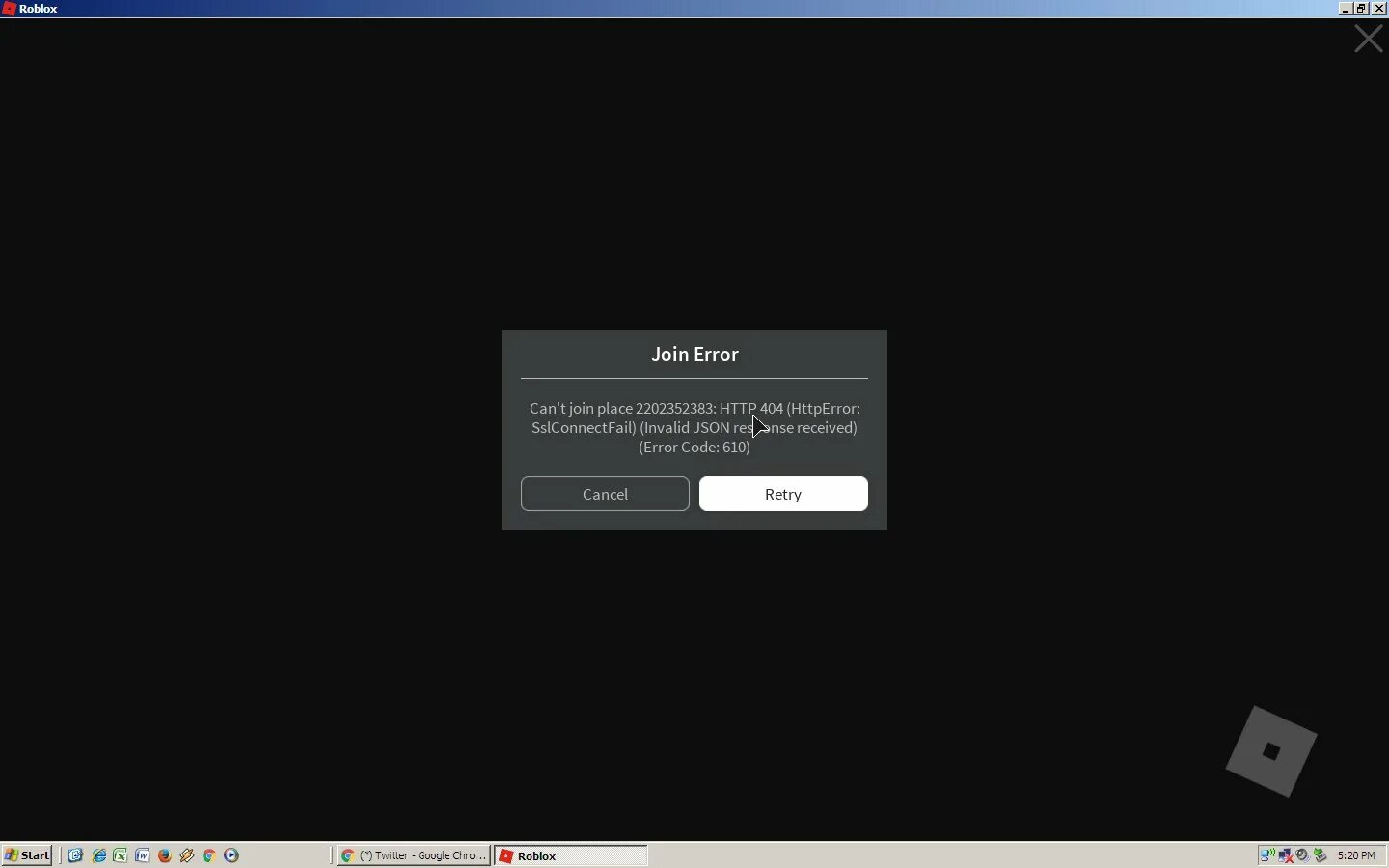Click the Error Code: 610 text

tap(694, 448)
